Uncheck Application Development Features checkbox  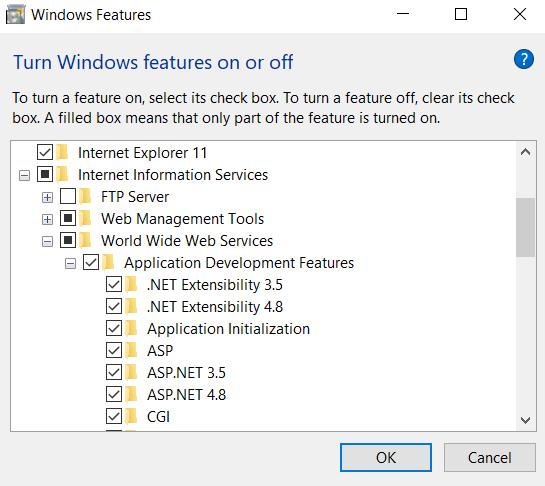pyautogui.click(x=91, y=262)
